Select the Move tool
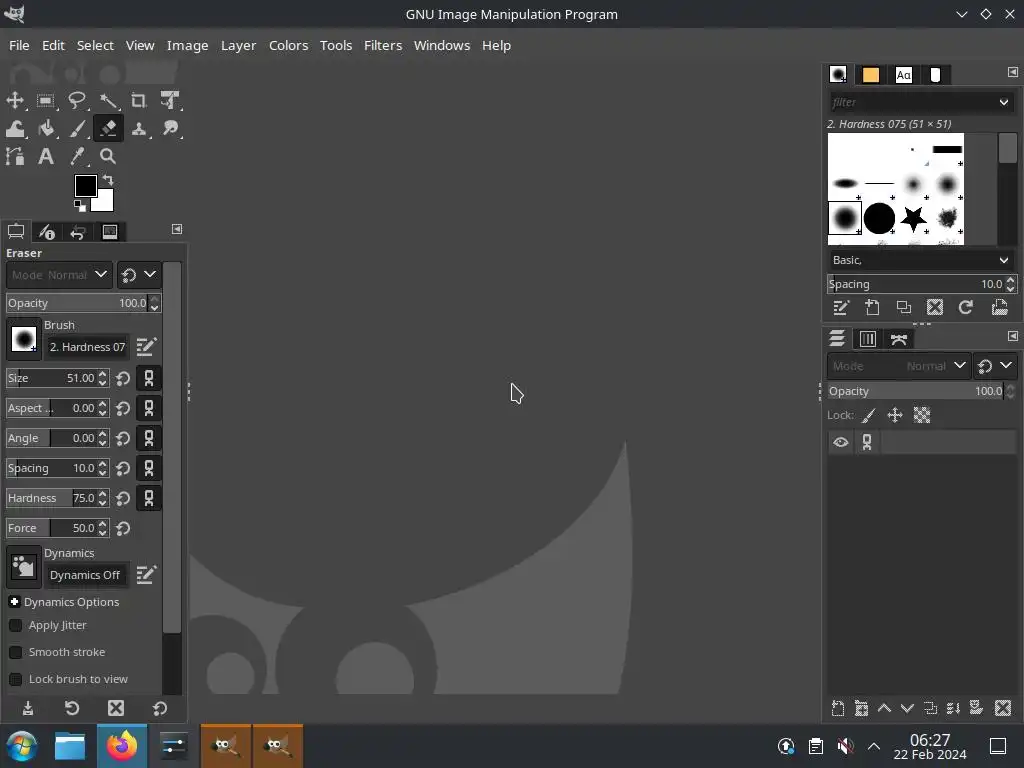This screenshot has width=1024, height=768. [15, 101]
